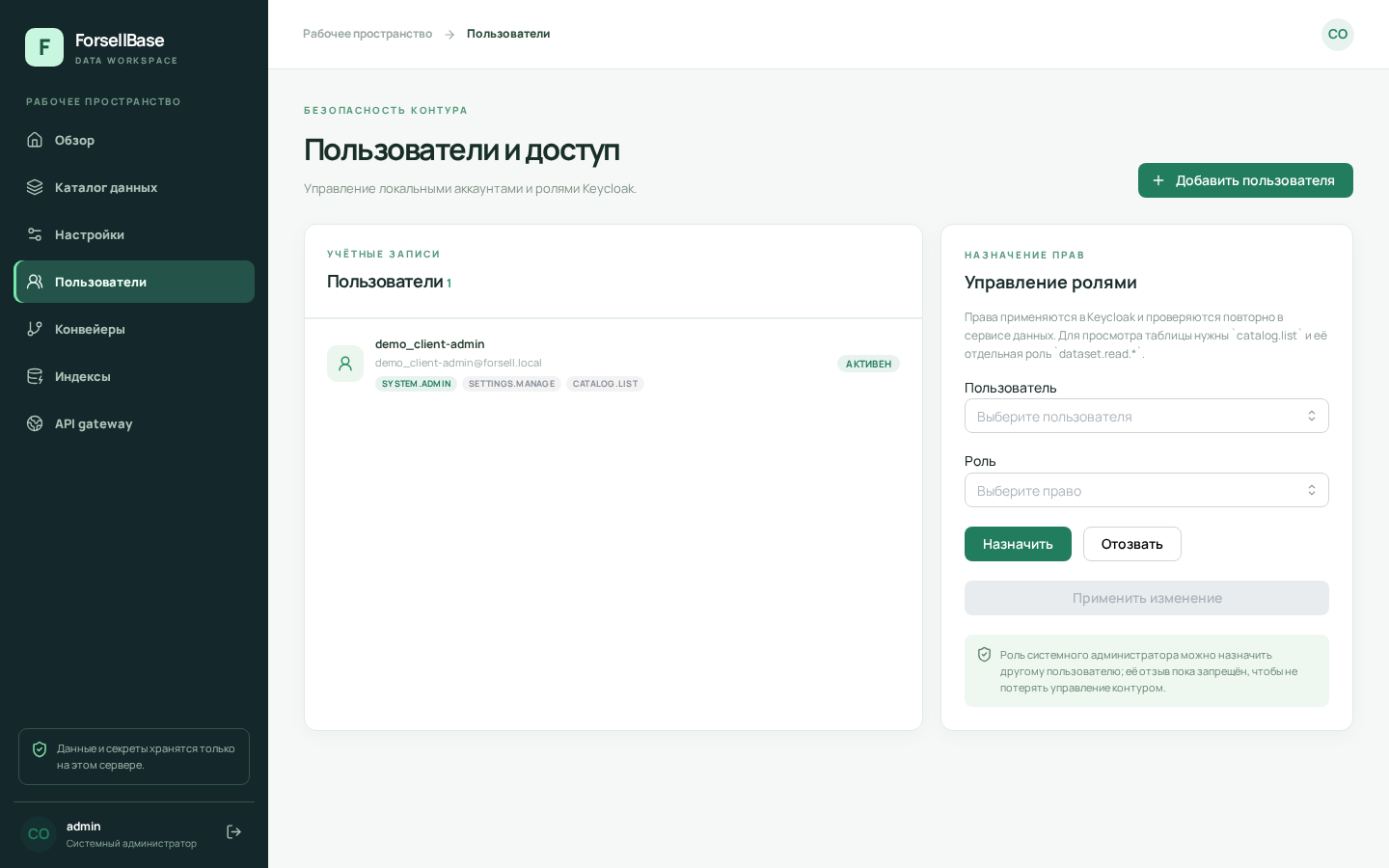Screen dimensions: 1389x868
Task: Click Пользователи breadcrumb item
Action: (508, 34)
